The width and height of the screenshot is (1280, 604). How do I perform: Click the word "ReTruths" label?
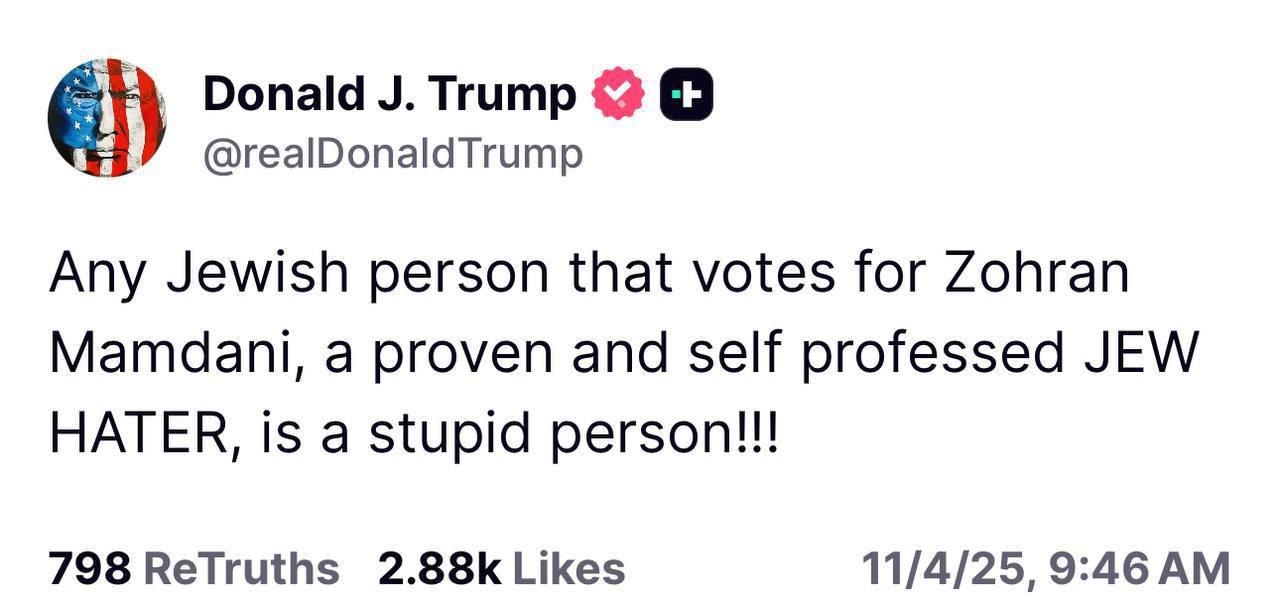242,568
